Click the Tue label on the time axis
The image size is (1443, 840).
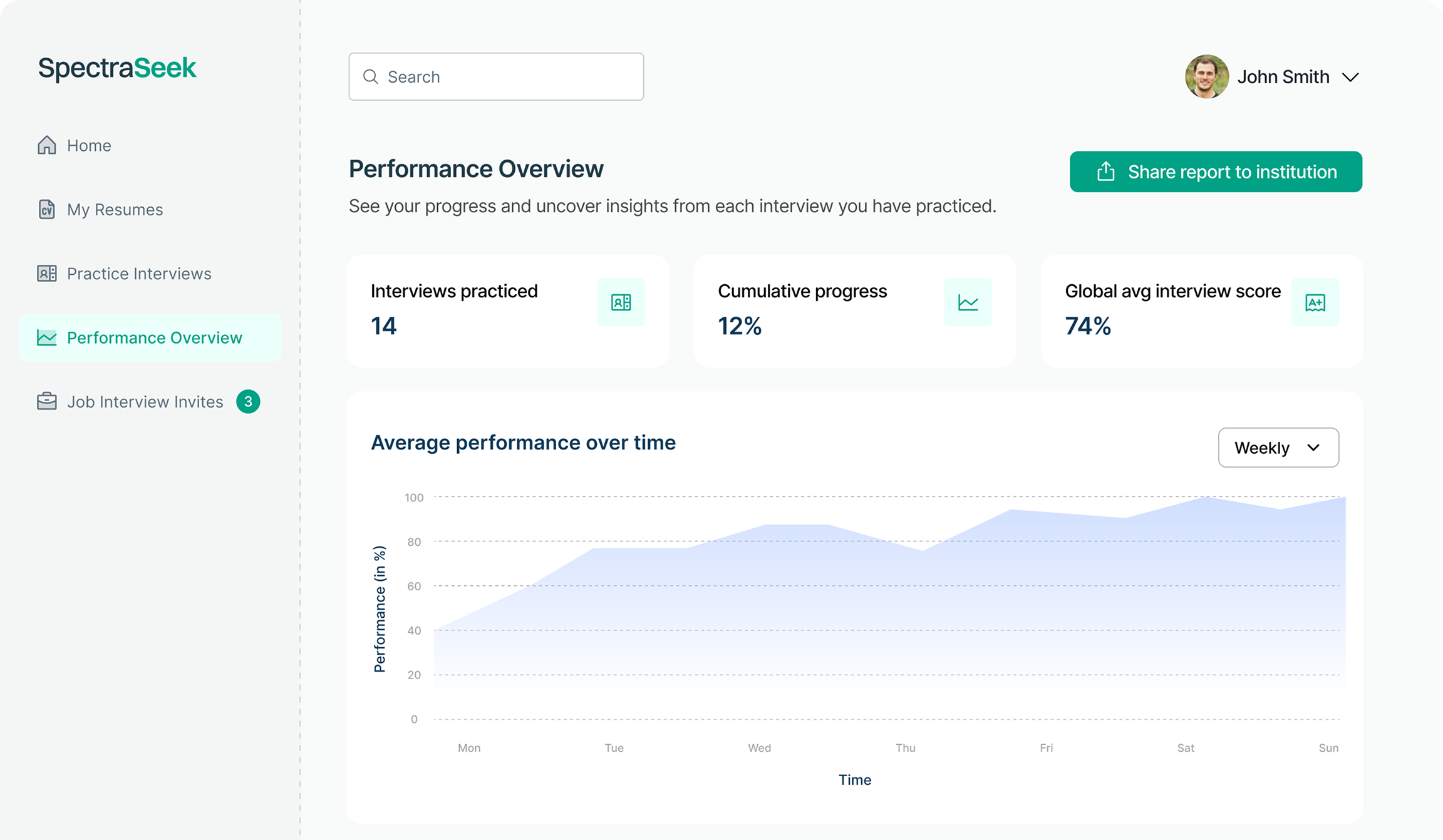point(614,748)
